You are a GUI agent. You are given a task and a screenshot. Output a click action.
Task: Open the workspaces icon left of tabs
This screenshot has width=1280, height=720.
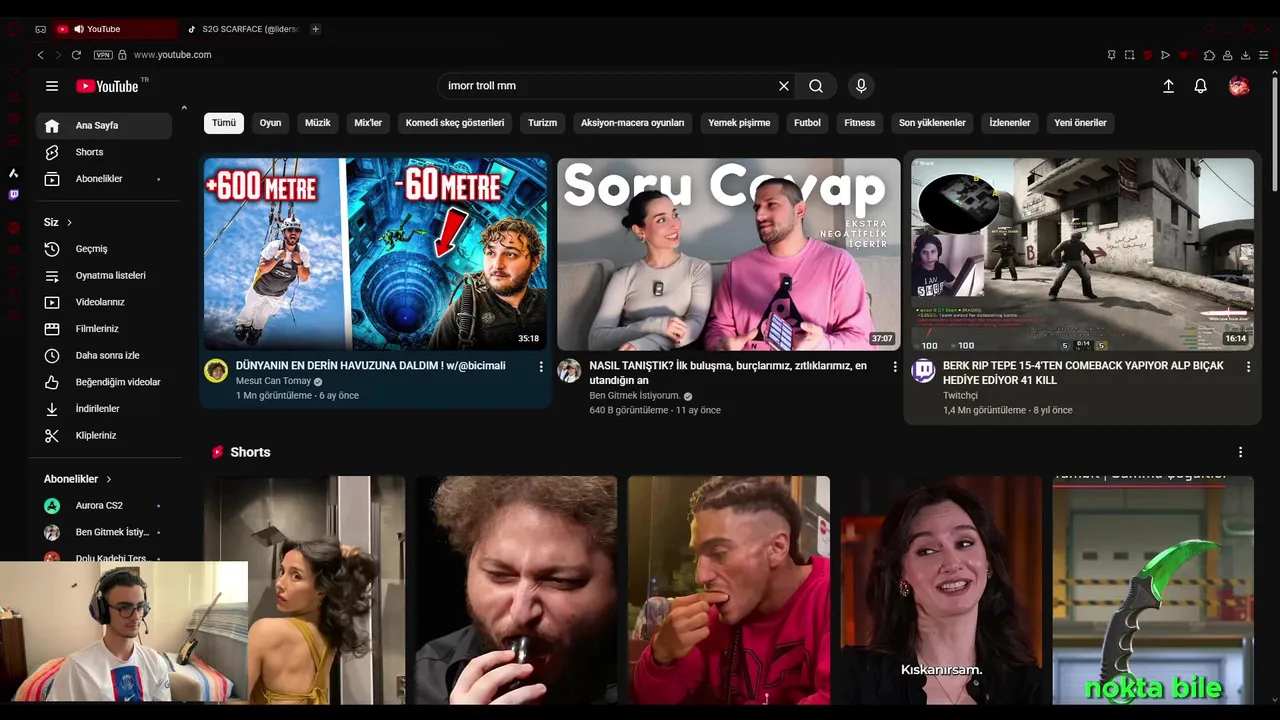click(x=40, y=29)
